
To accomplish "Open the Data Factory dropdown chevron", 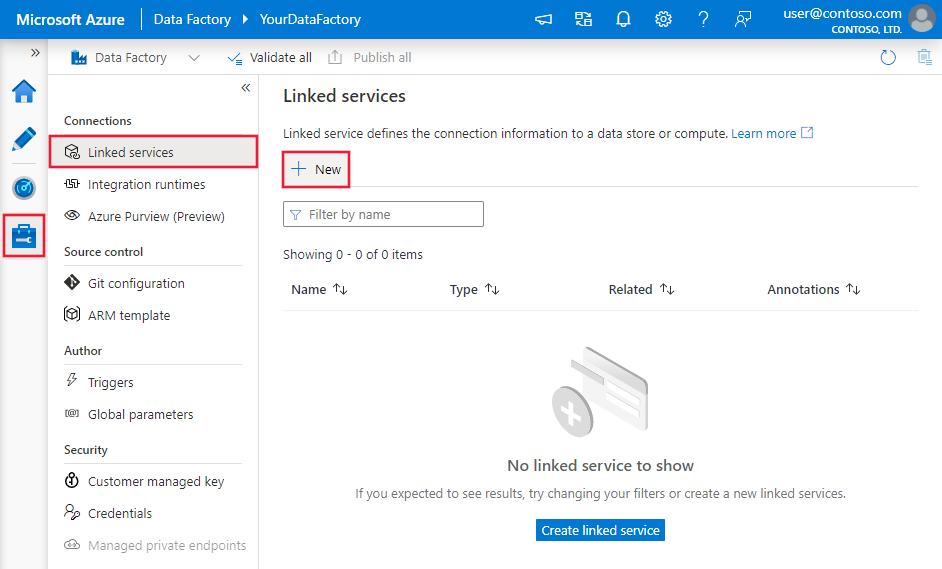I will [x=193, y=58].
